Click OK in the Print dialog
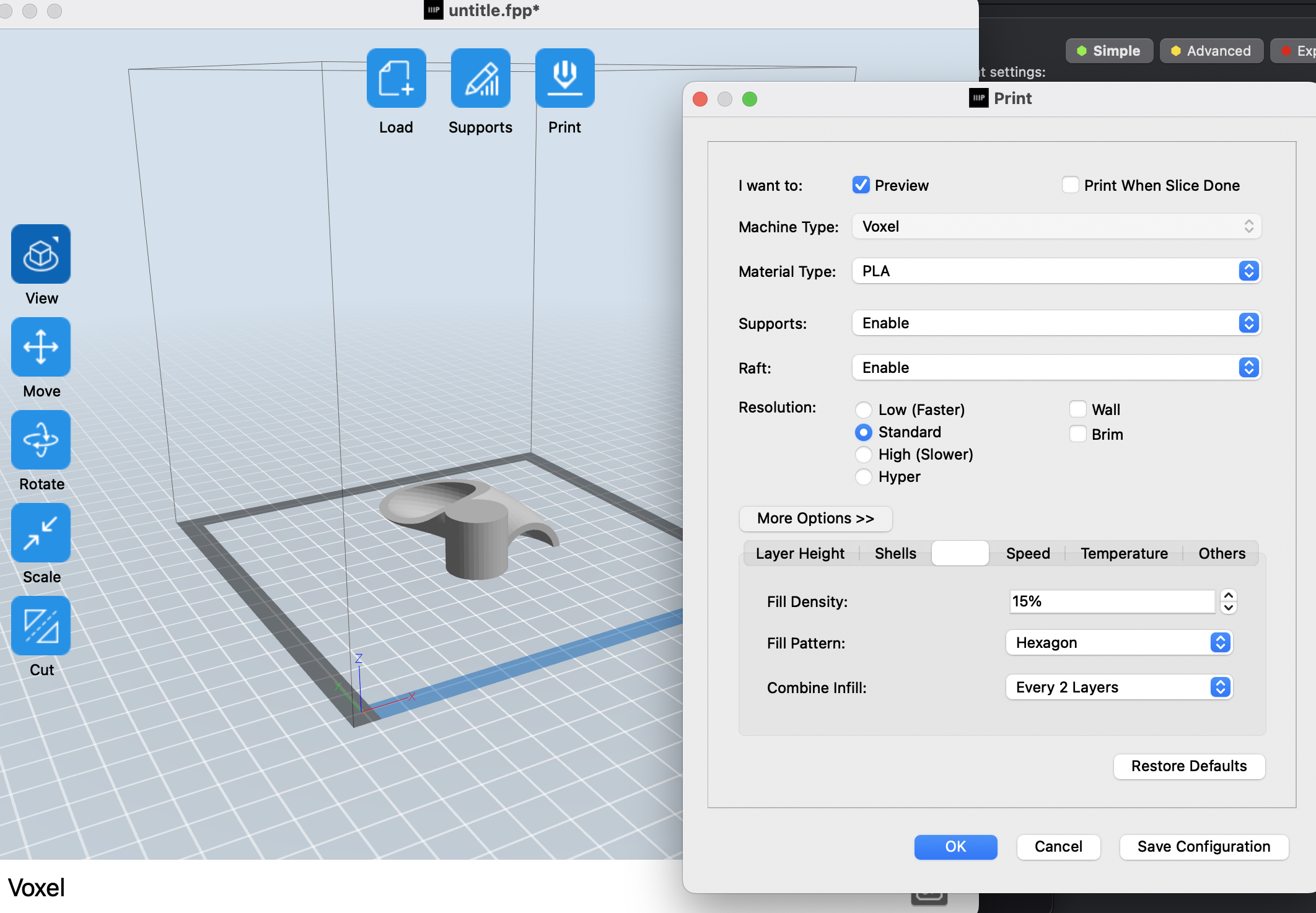This screenshot has width=1316, height=913. click(x=955, y=847)
